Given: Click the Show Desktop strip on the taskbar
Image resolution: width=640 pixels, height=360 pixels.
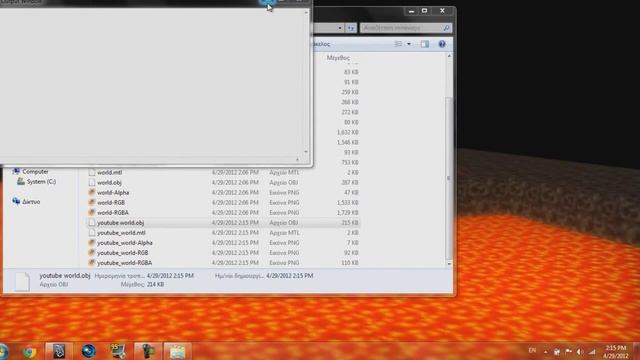Looking at the screenshot, I should pyautogui.click(x=636, y=352).
